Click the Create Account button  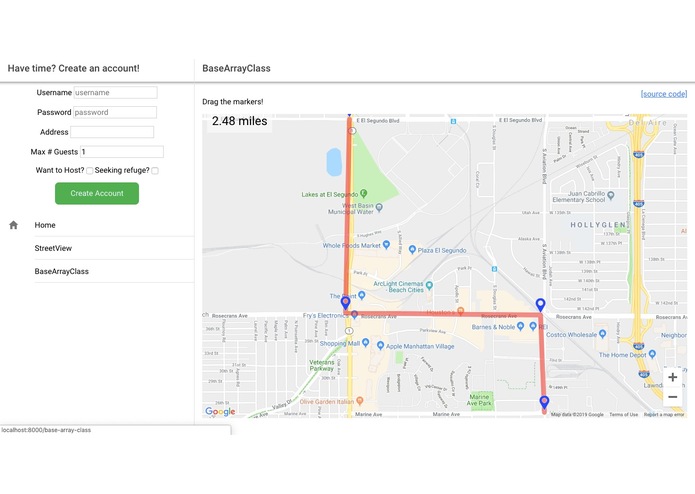[x=97, y=193]
